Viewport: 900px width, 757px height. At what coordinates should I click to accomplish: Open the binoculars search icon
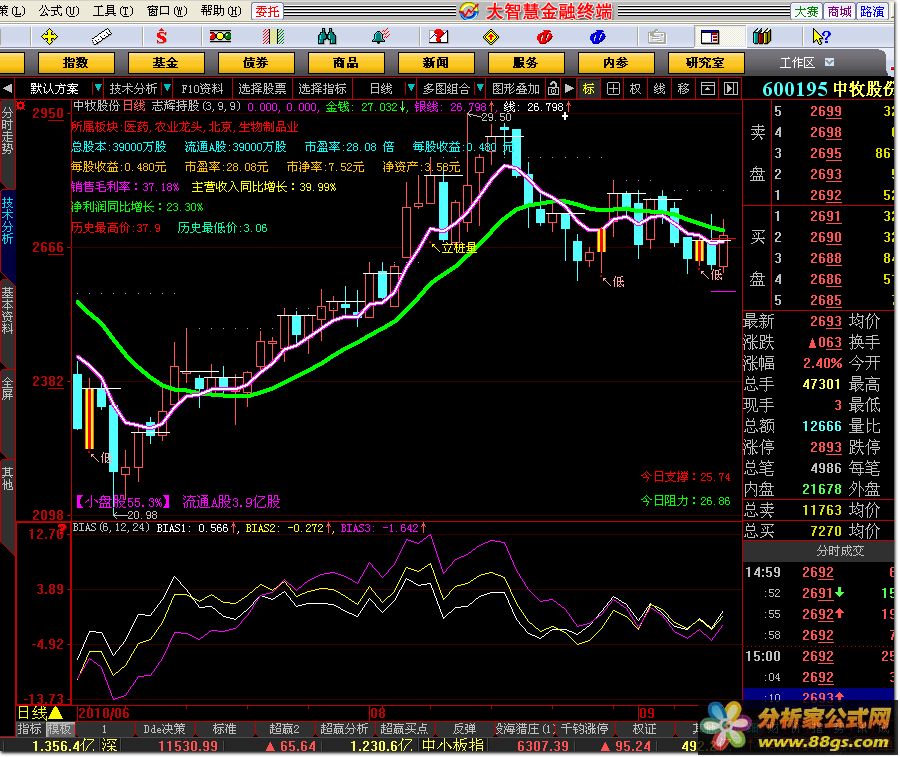tap(327, 37)
